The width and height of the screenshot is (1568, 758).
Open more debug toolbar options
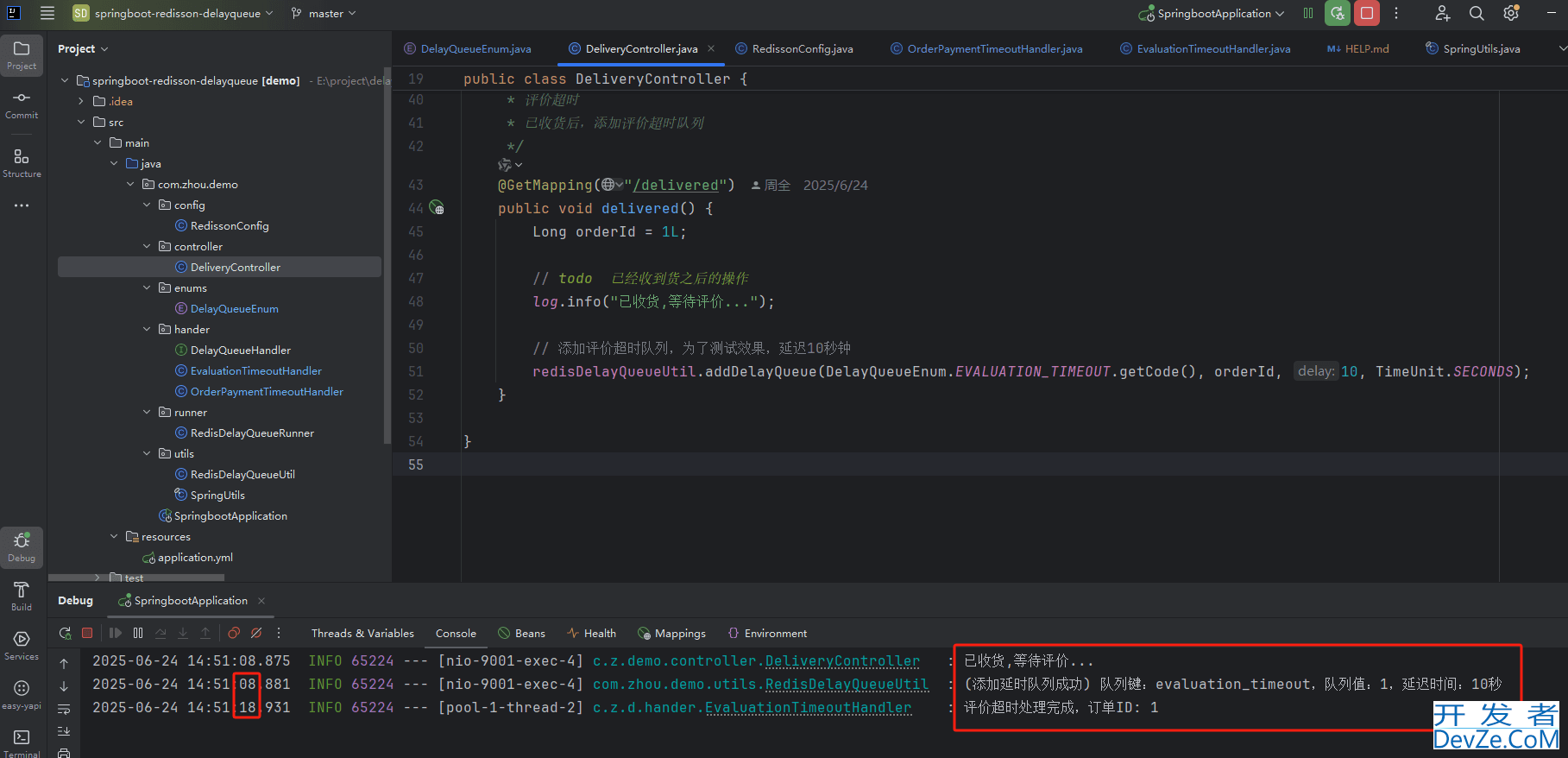tap(279, 633)
